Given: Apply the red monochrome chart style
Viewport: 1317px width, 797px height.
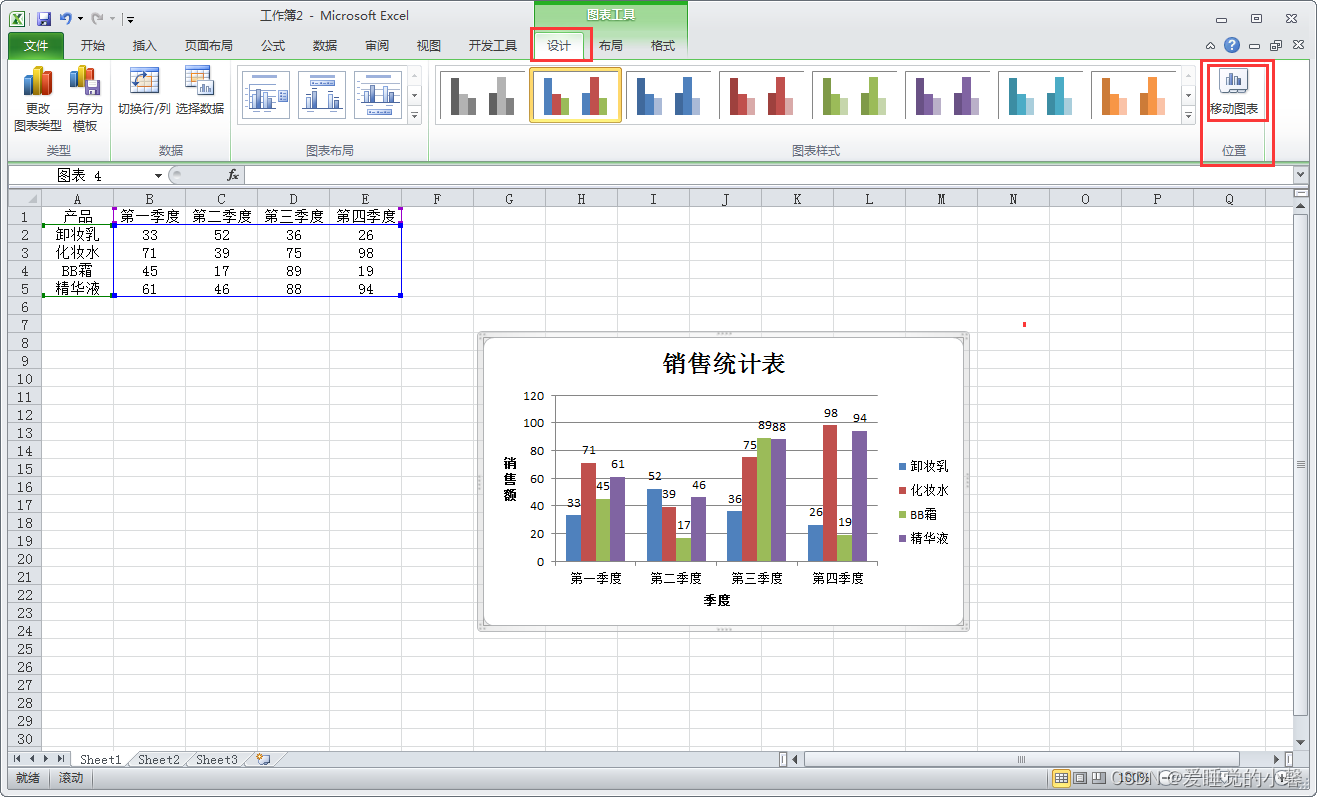Looking at the screenshot, I should tap(761, 95).
